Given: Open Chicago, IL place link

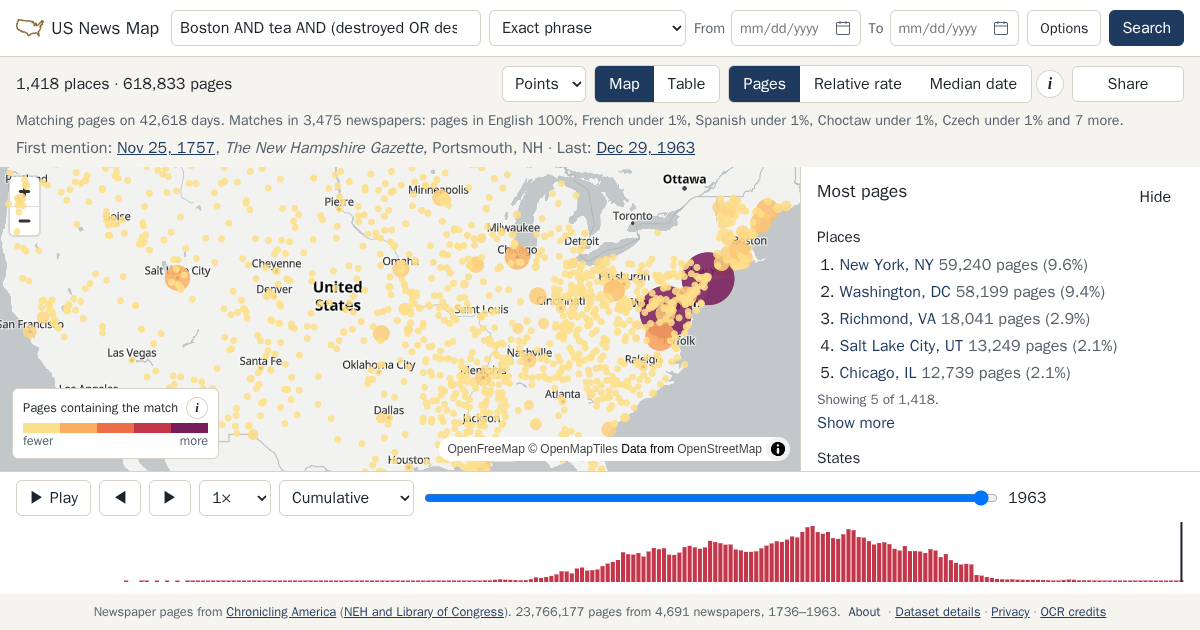Looking at the screenshot, I should (x=878, y=373).
